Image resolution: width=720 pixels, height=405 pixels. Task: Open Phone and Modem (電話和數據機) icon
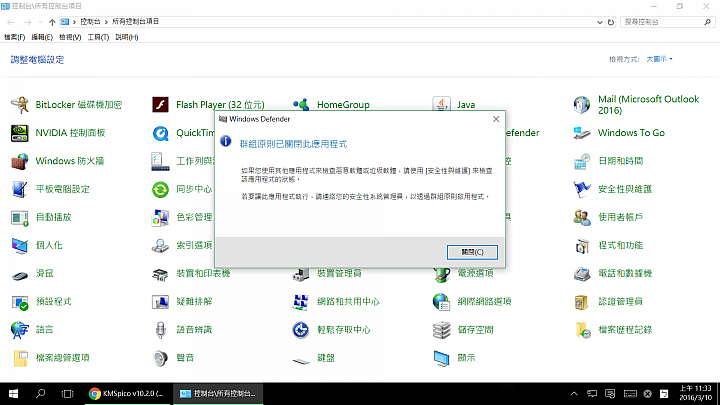pyautogui.click(x=582, y=274)
